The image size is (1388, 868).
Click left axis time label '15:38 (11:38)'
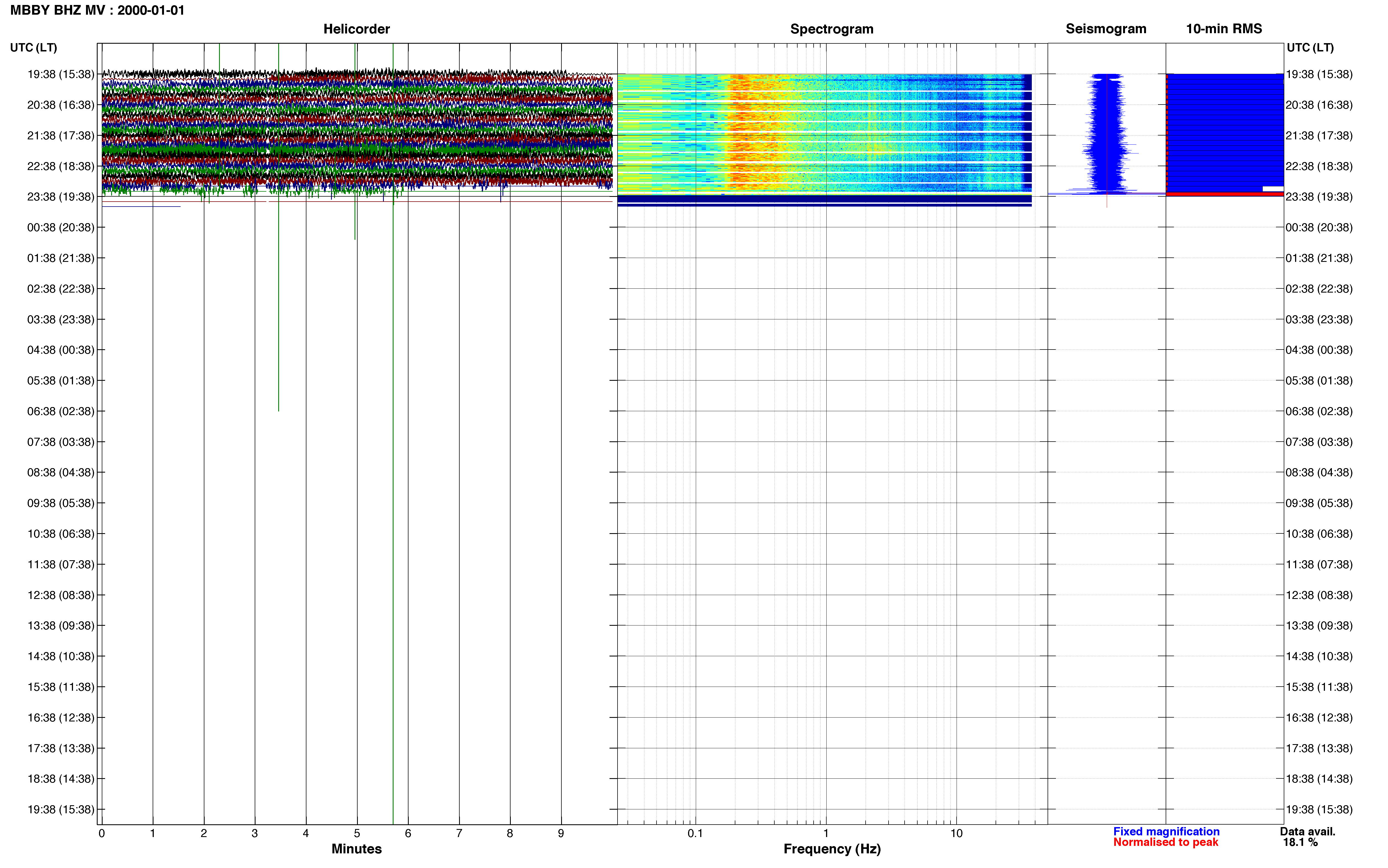(61, 687)
